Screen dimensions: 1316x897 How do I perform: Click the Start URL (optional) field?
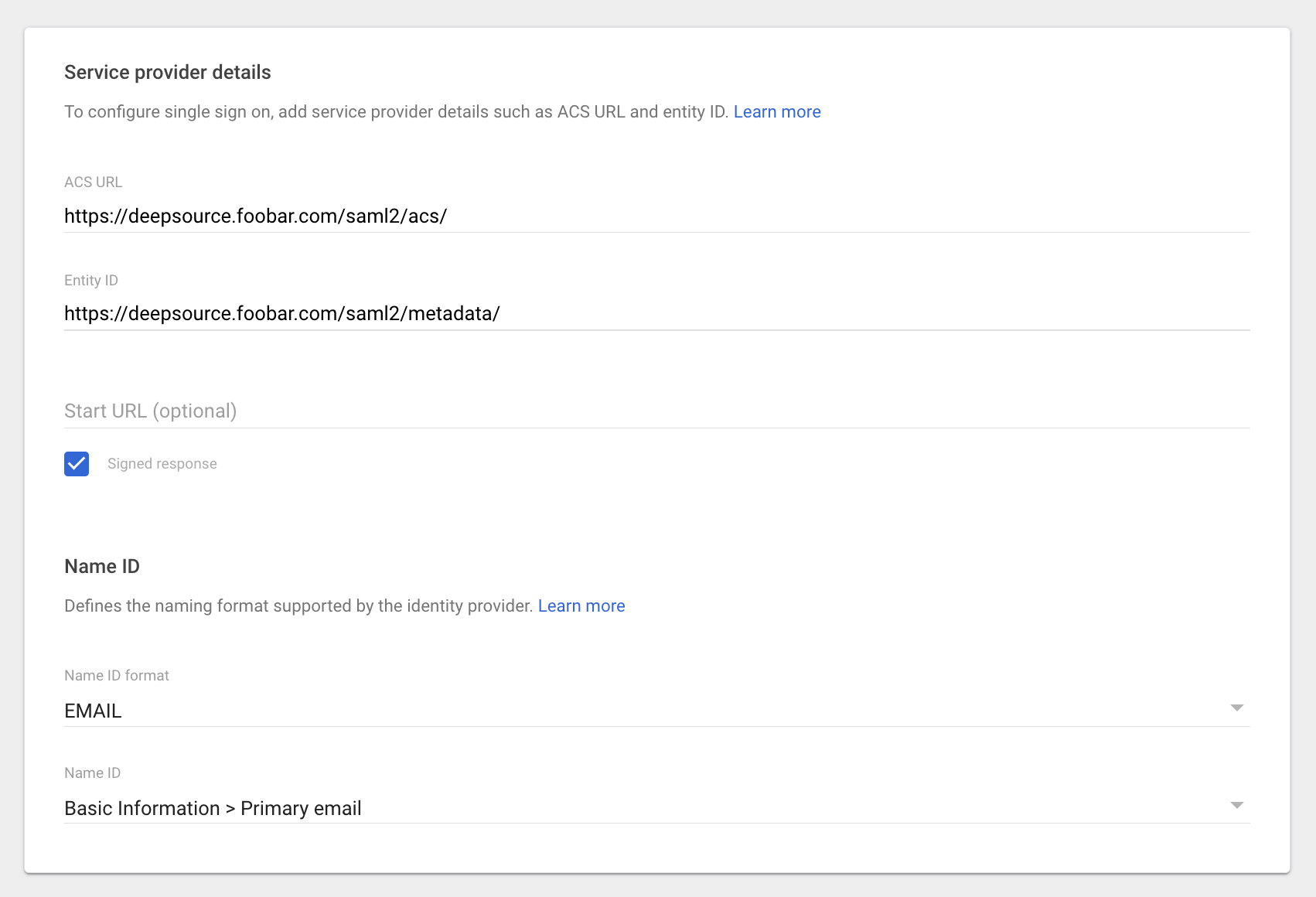[656, 411]
